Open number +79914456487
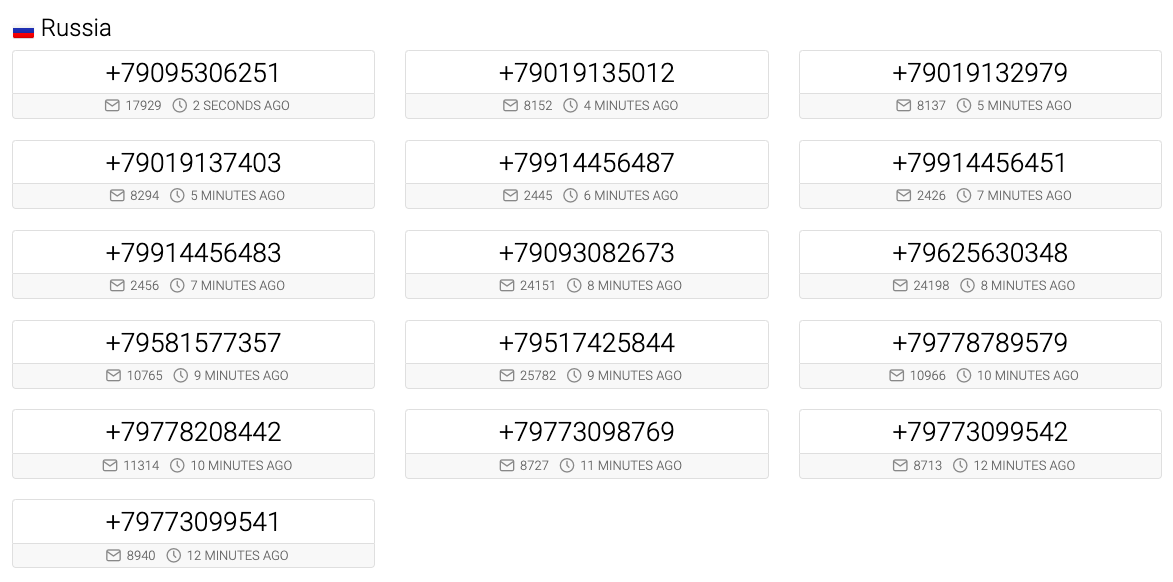This screenshot has height=582, width=1173. pos(586,162)
